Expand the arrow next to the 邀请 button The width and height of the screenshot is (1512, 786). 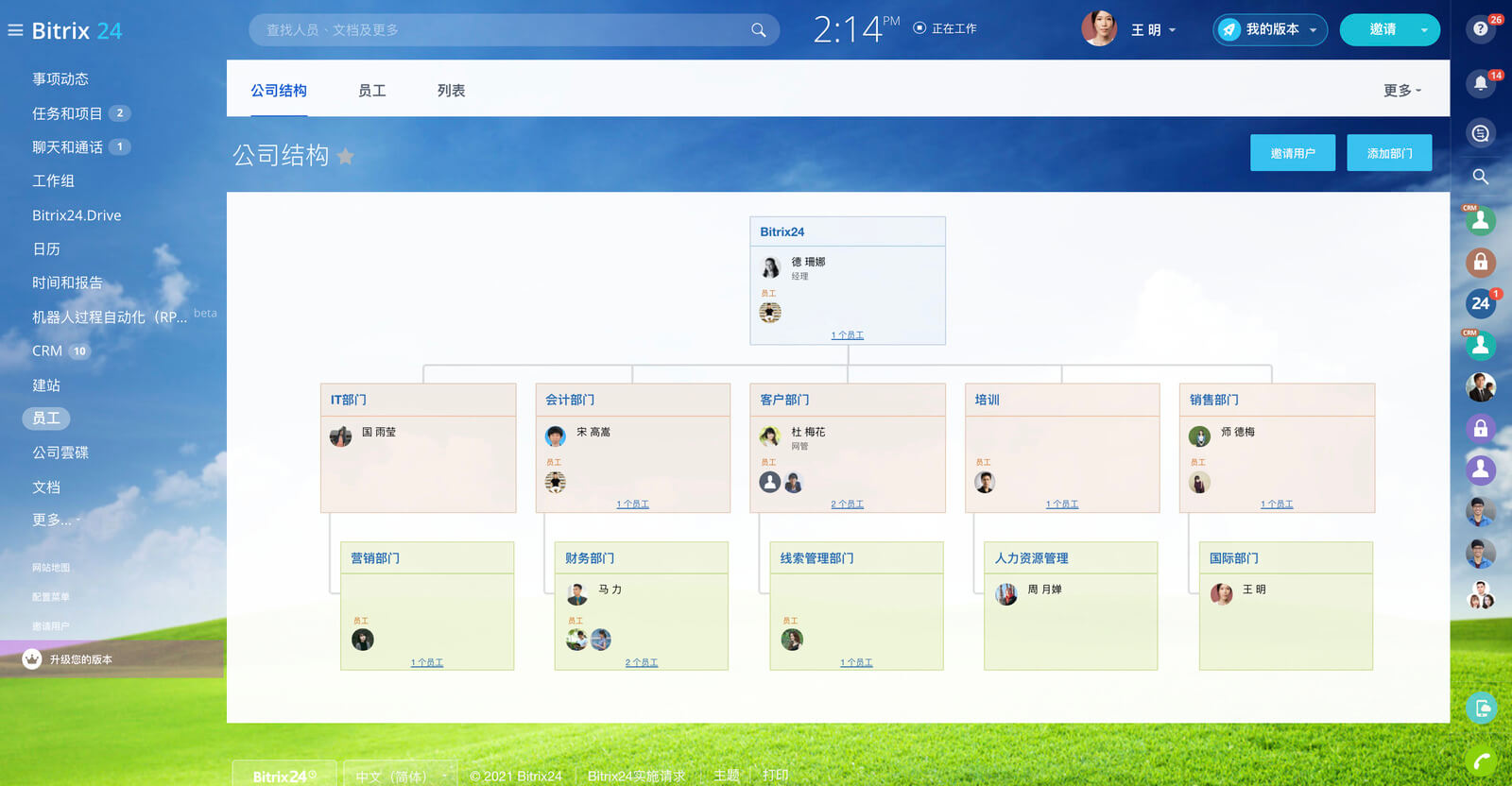pos(1424,30)
